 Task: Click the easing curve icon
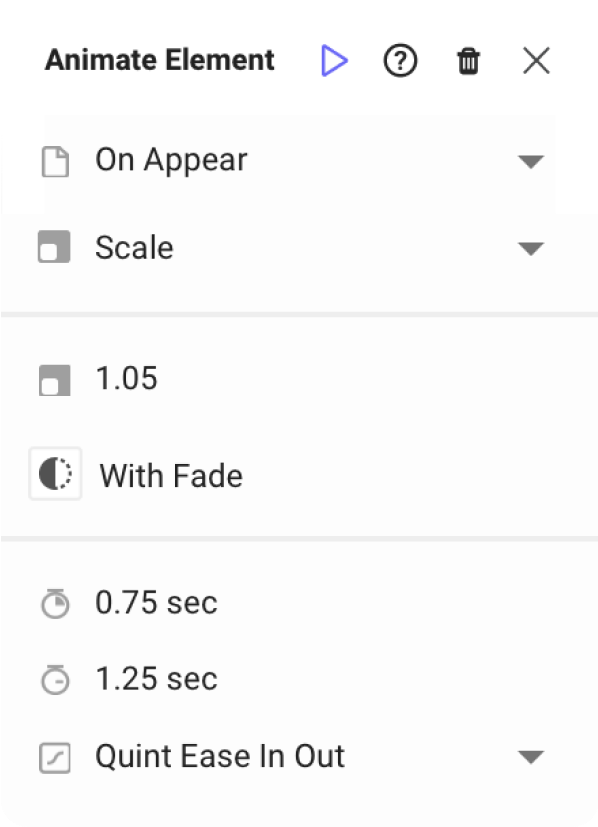[x=55, y=758]
